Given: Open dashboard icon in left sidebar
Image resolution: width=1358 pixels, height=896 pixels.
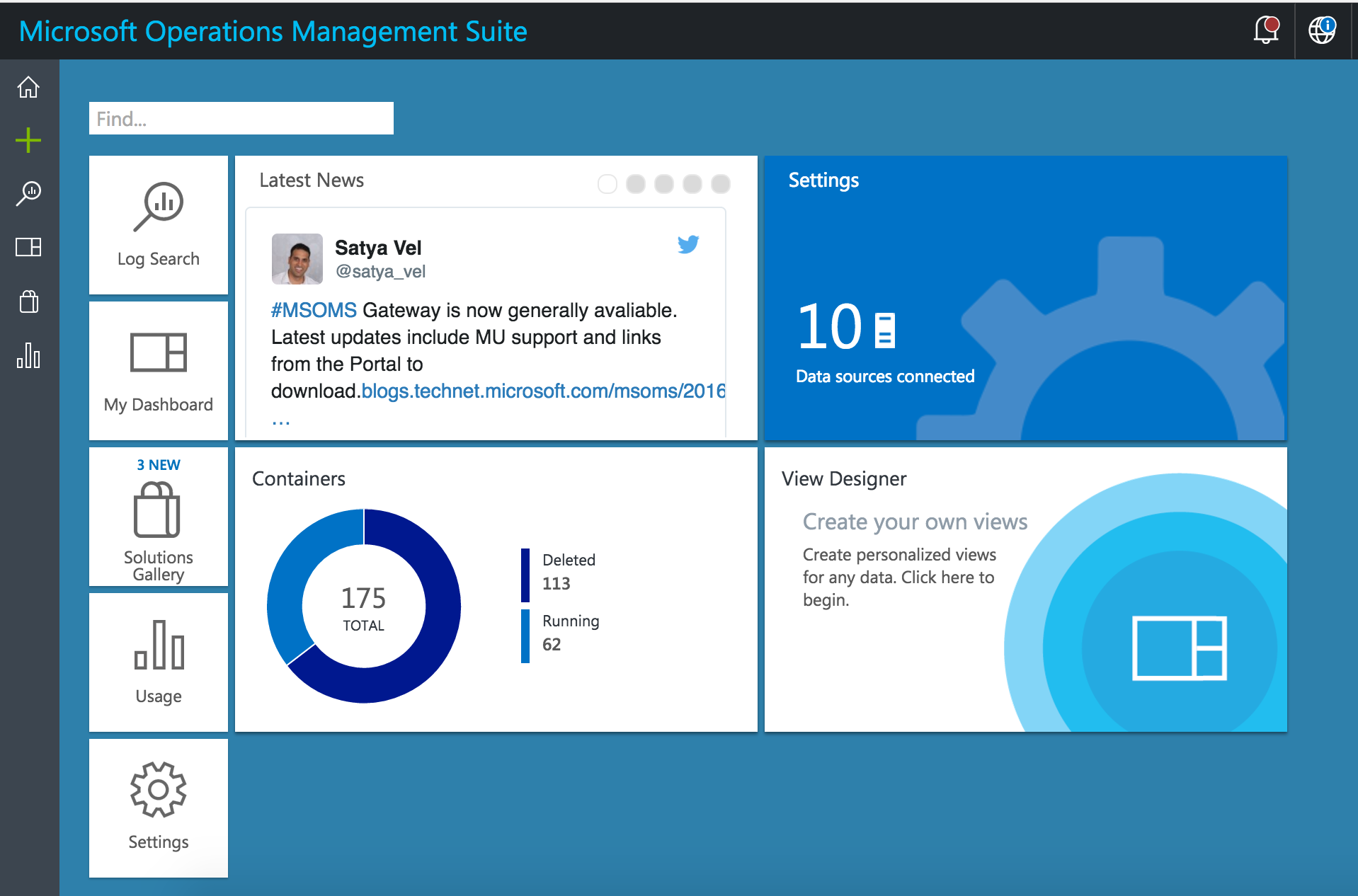Looking at the screenshot, I should 28,247.
